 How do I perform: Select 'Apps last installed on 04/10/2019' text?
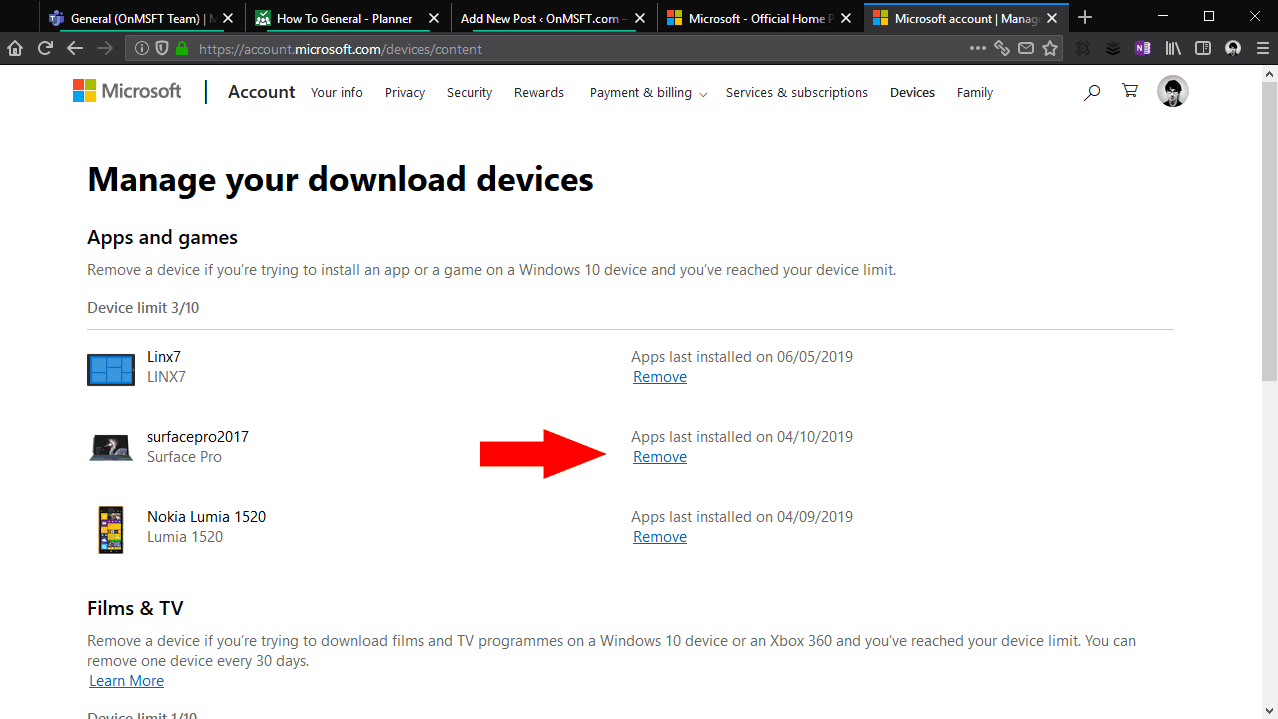[742, 437]
